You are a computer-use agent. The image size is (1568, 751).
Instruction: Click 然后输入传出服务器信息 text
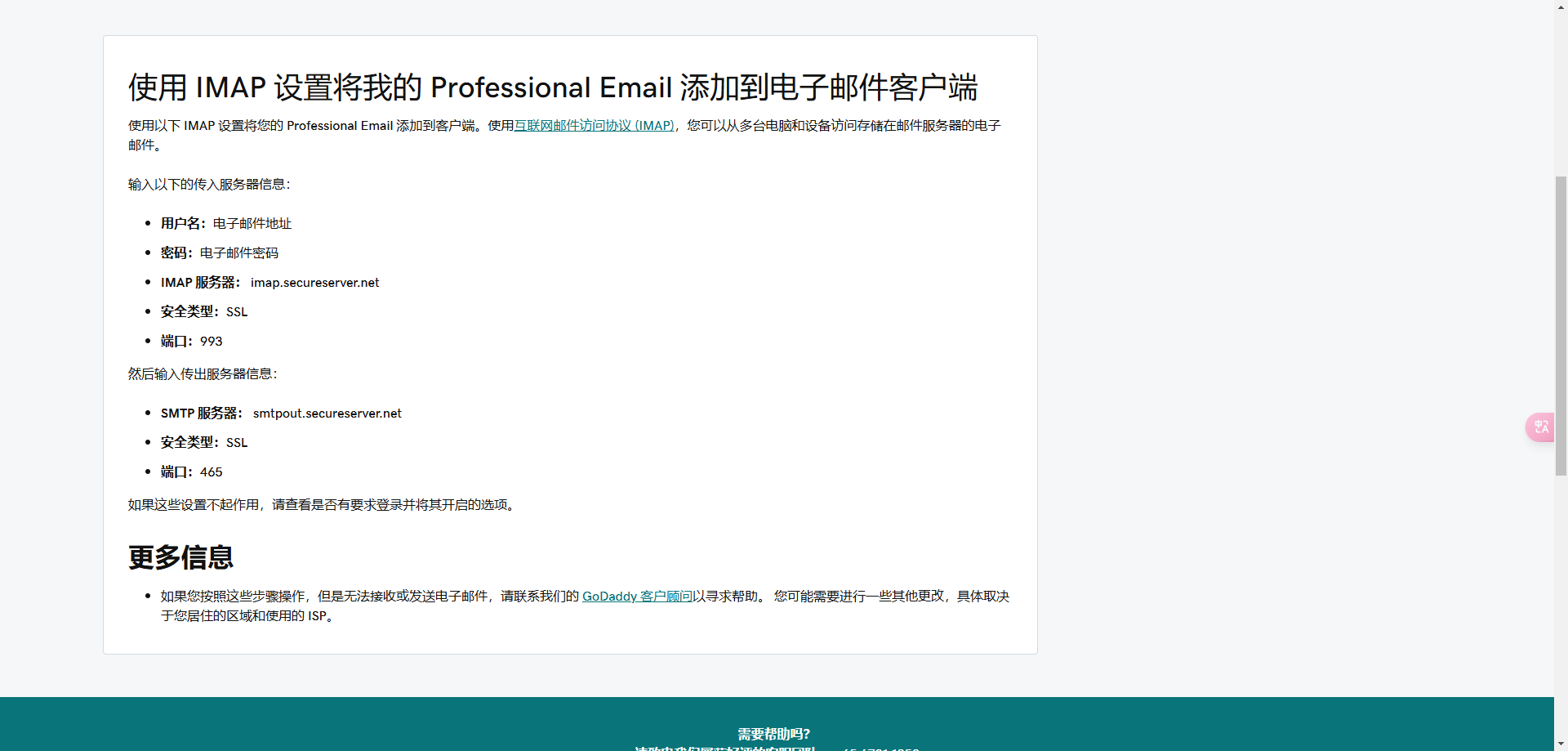(203, 374)
